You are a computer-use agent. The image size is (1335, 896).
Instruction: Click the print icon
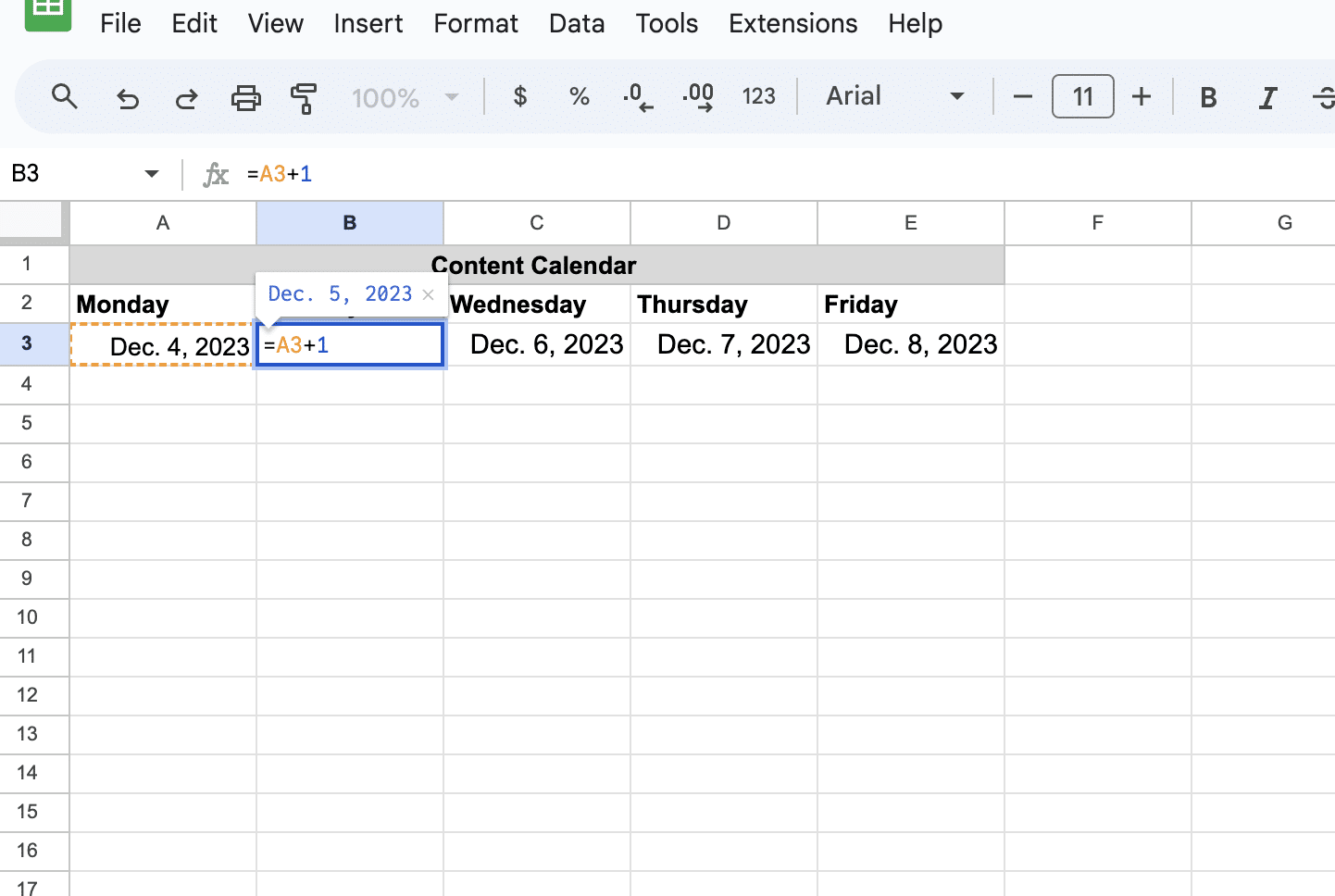point(245,97)
